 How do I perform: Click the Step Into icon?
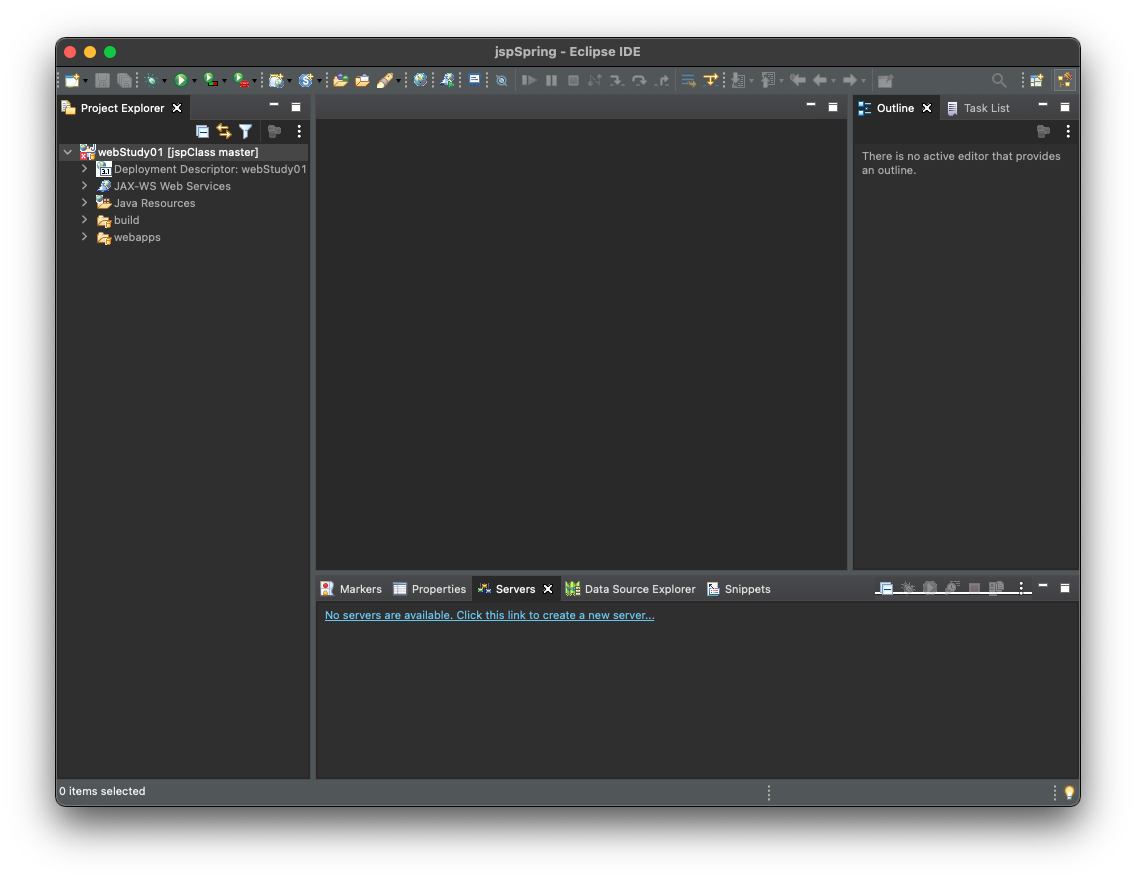(617, 80)
